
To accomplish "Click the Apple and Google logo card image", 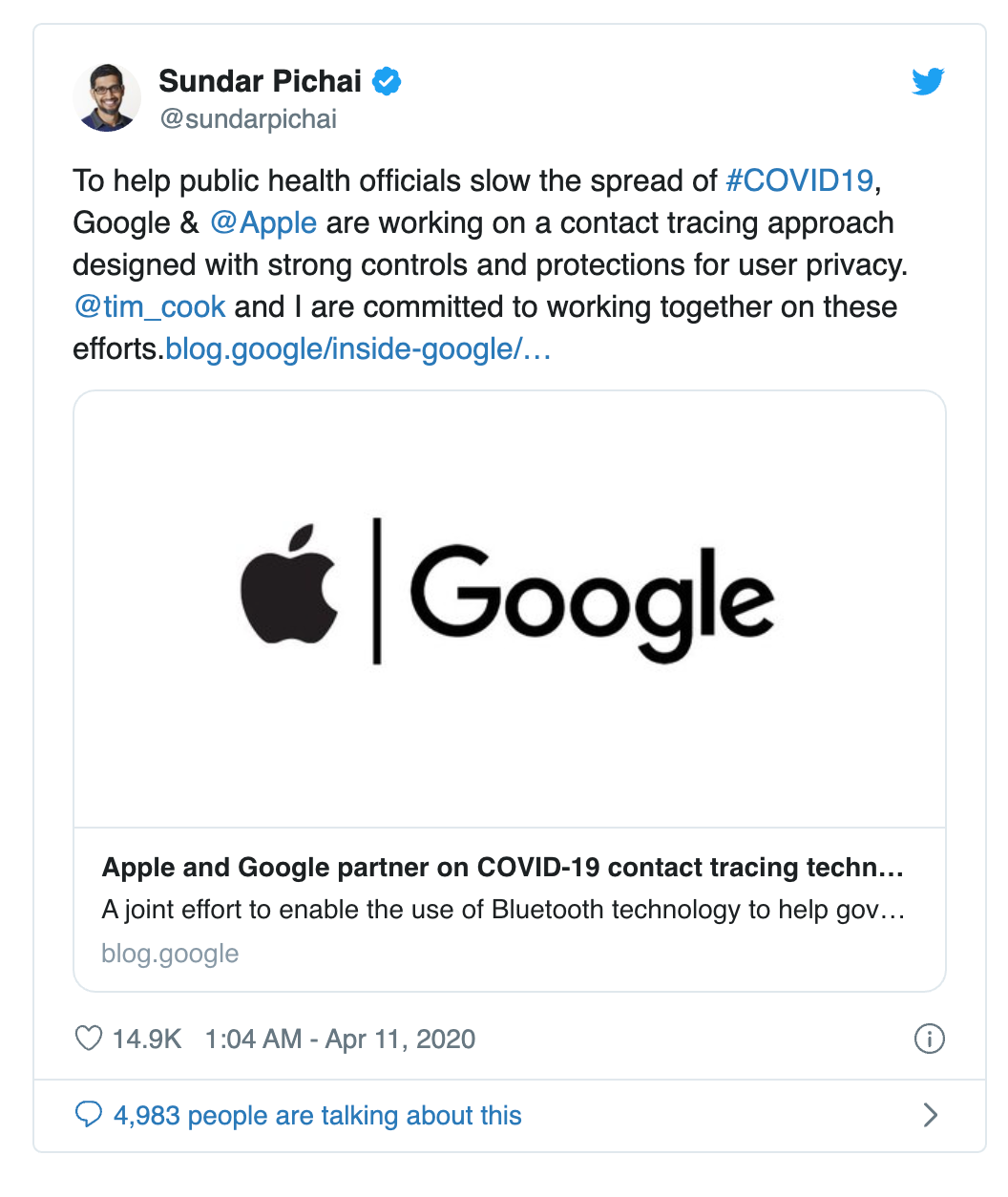I will point(509,609).
